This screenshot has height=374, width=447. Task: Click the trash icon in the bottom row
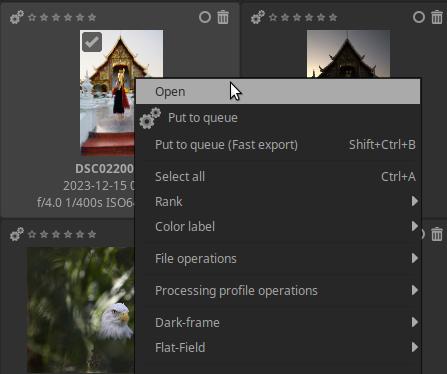click(437, 234)
